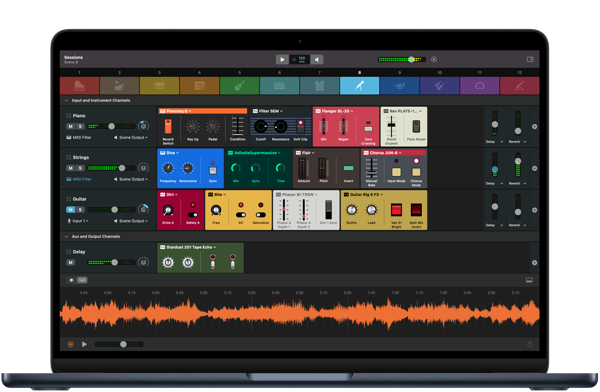Solo the Strings channel

(x=80, y=168)
